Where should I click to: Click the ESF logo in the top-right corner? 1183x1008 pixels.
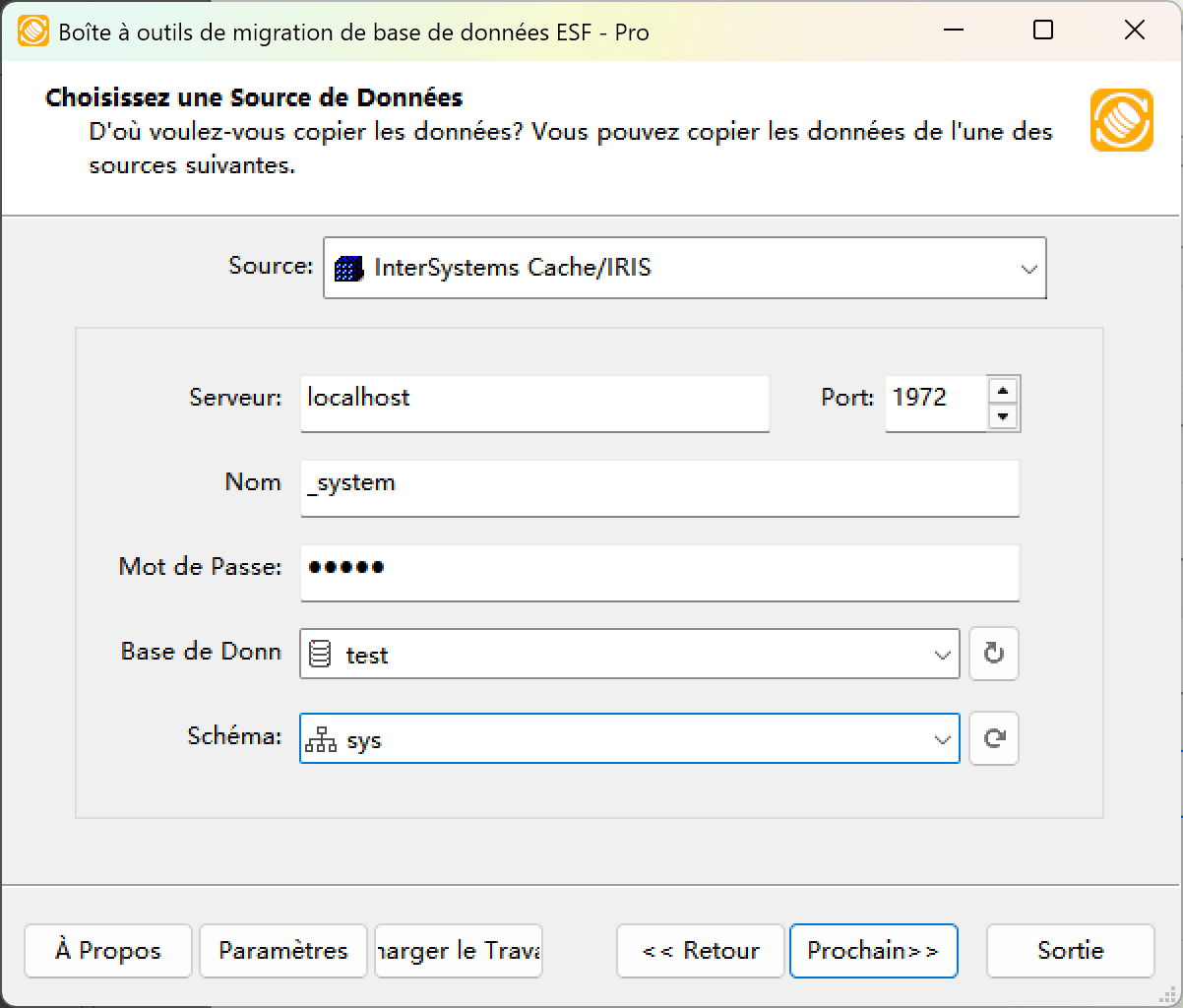coord(1121,119)
